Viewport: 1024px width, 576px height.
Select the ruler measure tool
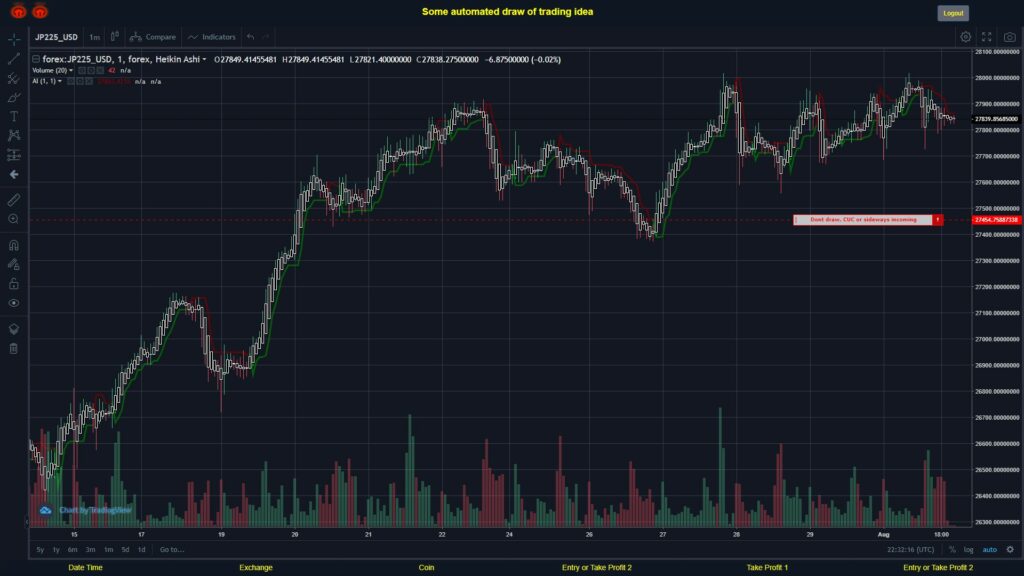14,200
